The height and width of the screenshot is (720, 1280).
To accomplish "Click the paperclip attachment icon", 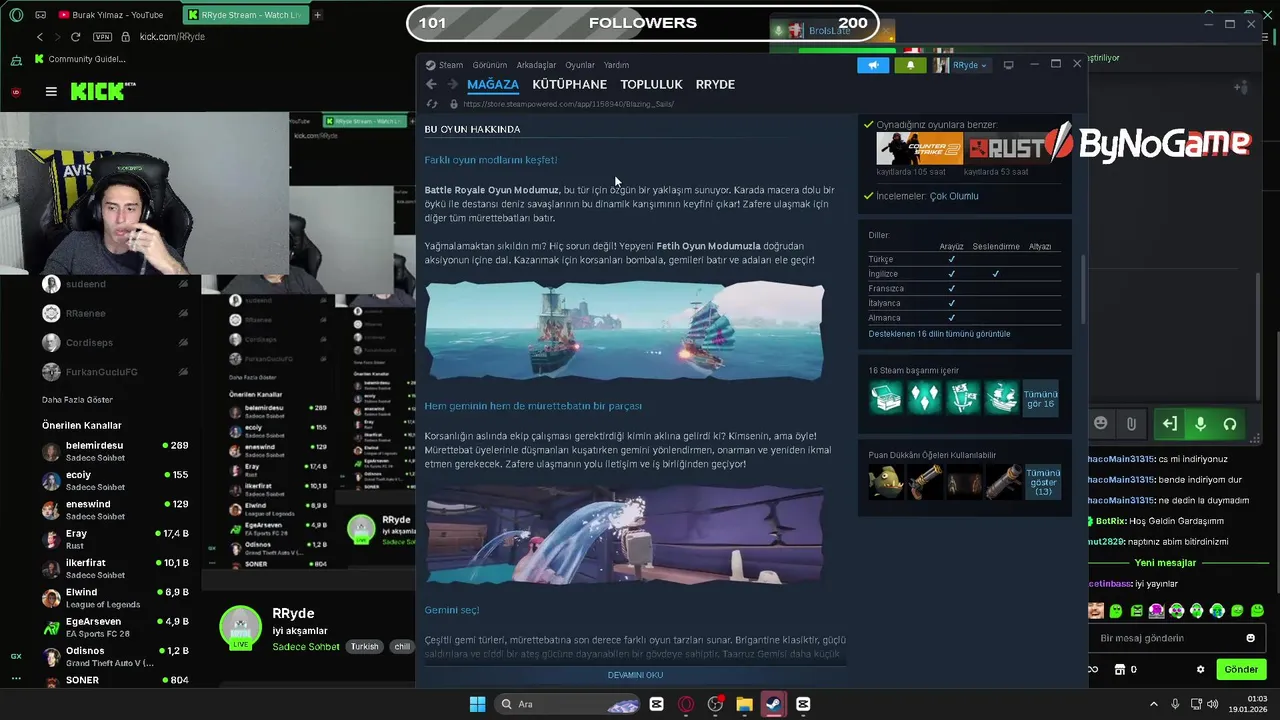I will 1131,424.
